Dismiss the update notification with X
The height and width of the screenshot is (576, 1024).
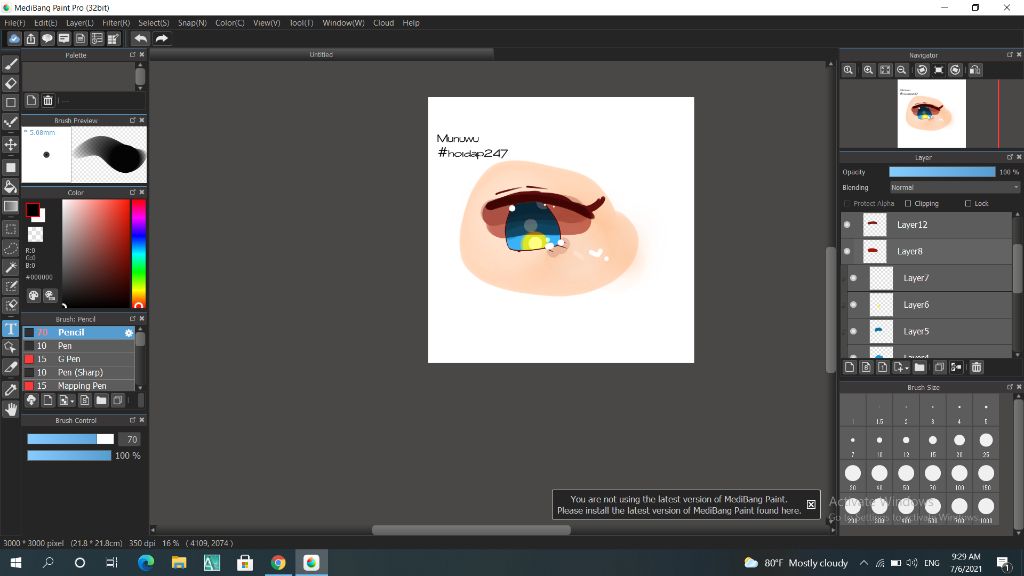810,504
